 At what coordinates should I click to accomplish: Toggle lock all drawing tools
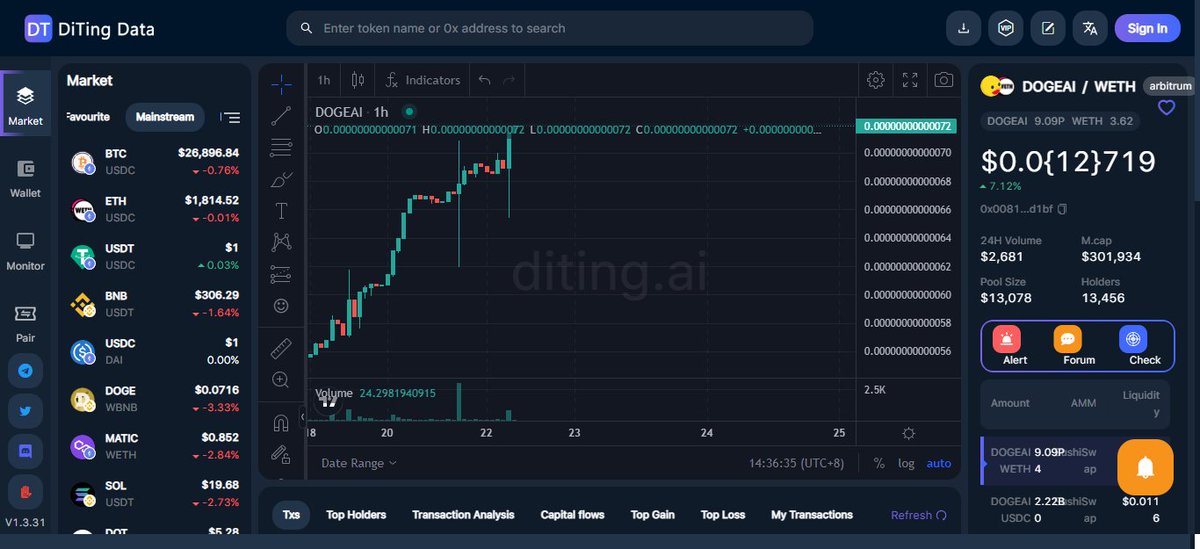point(281,454)
